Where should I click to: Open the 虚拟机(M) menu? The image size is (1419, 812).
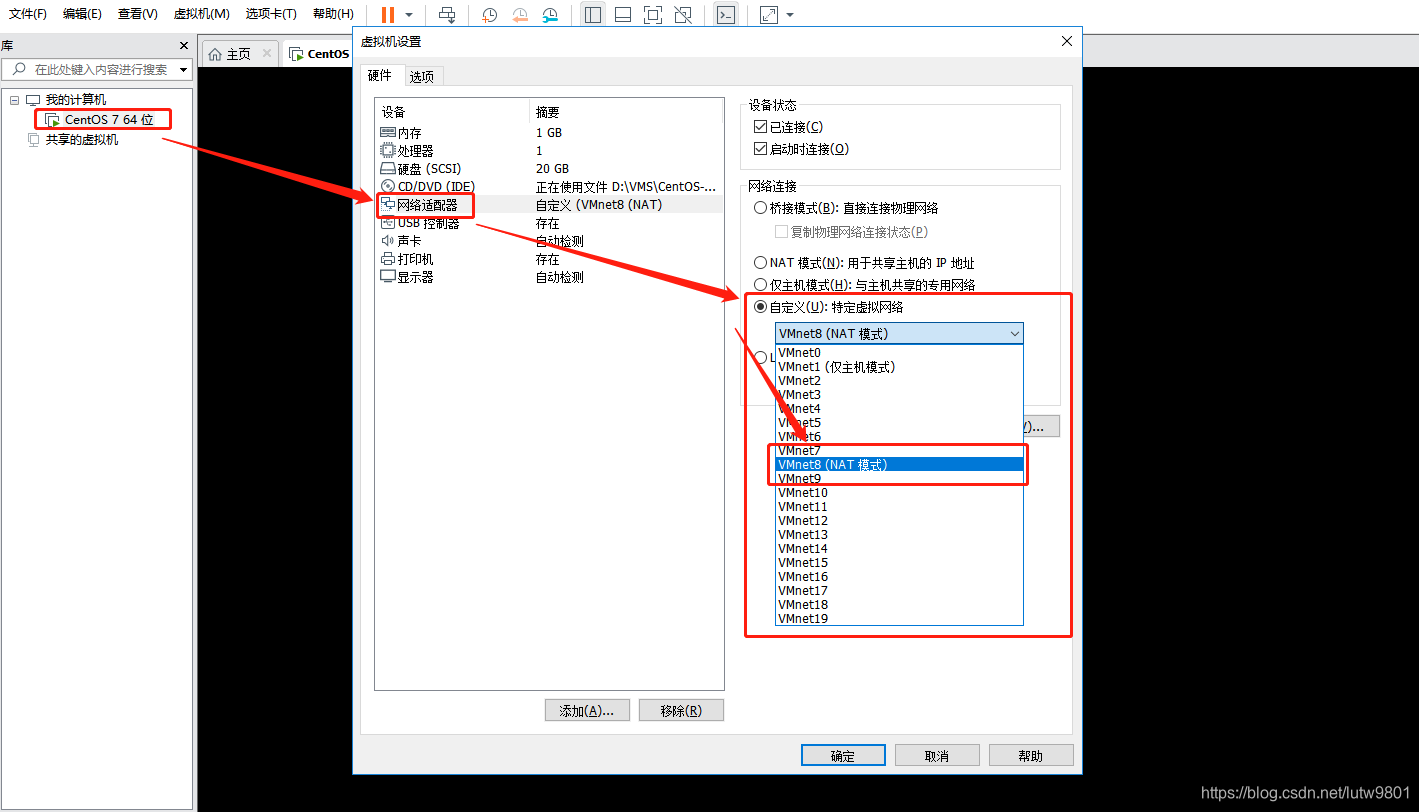[201, 14]
